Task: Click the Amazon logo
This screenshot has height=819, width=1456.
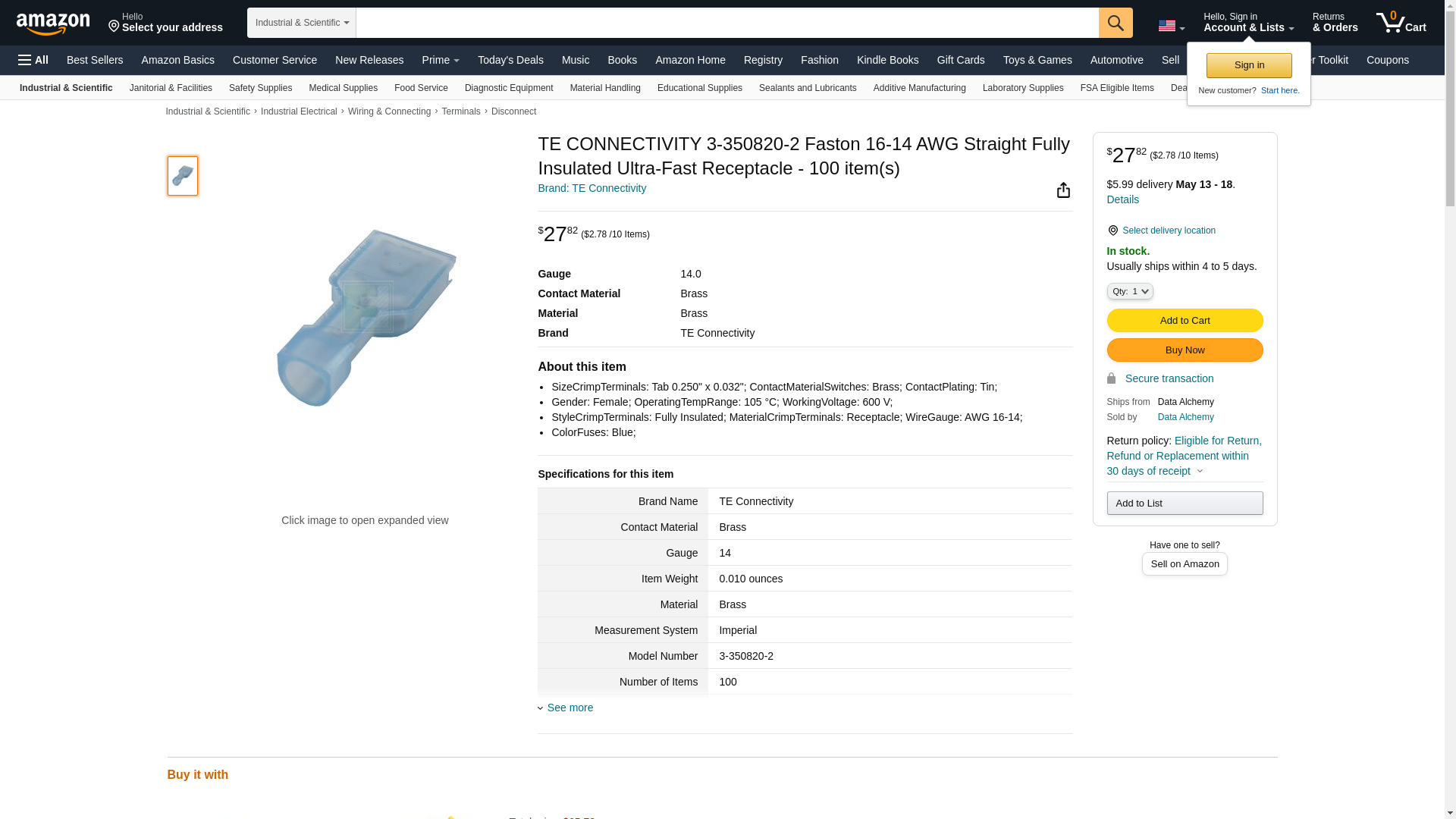Action: pyautogui.click(x=53, y=24)
